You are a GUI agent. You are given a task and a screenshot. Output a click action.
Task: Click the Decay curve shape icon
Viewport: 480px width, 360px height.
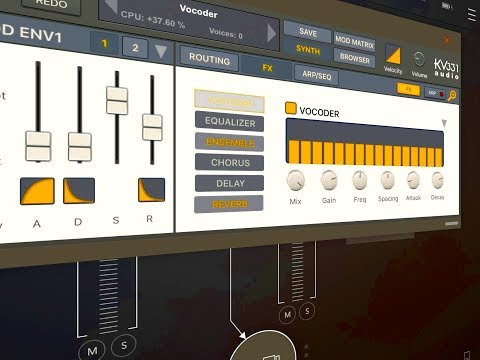tap(79, 190)
